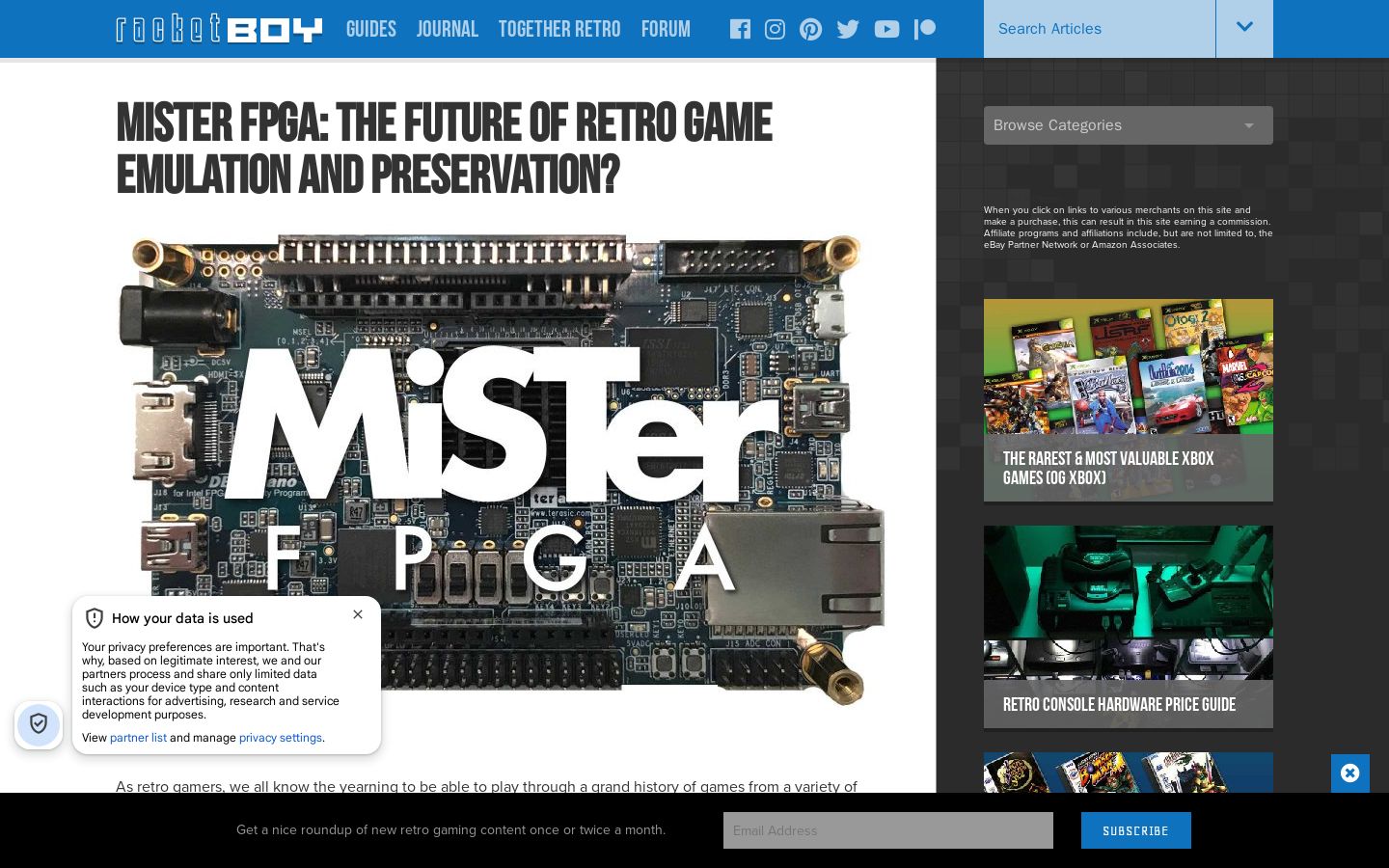Close the 'How your data is used' popup

358,614
